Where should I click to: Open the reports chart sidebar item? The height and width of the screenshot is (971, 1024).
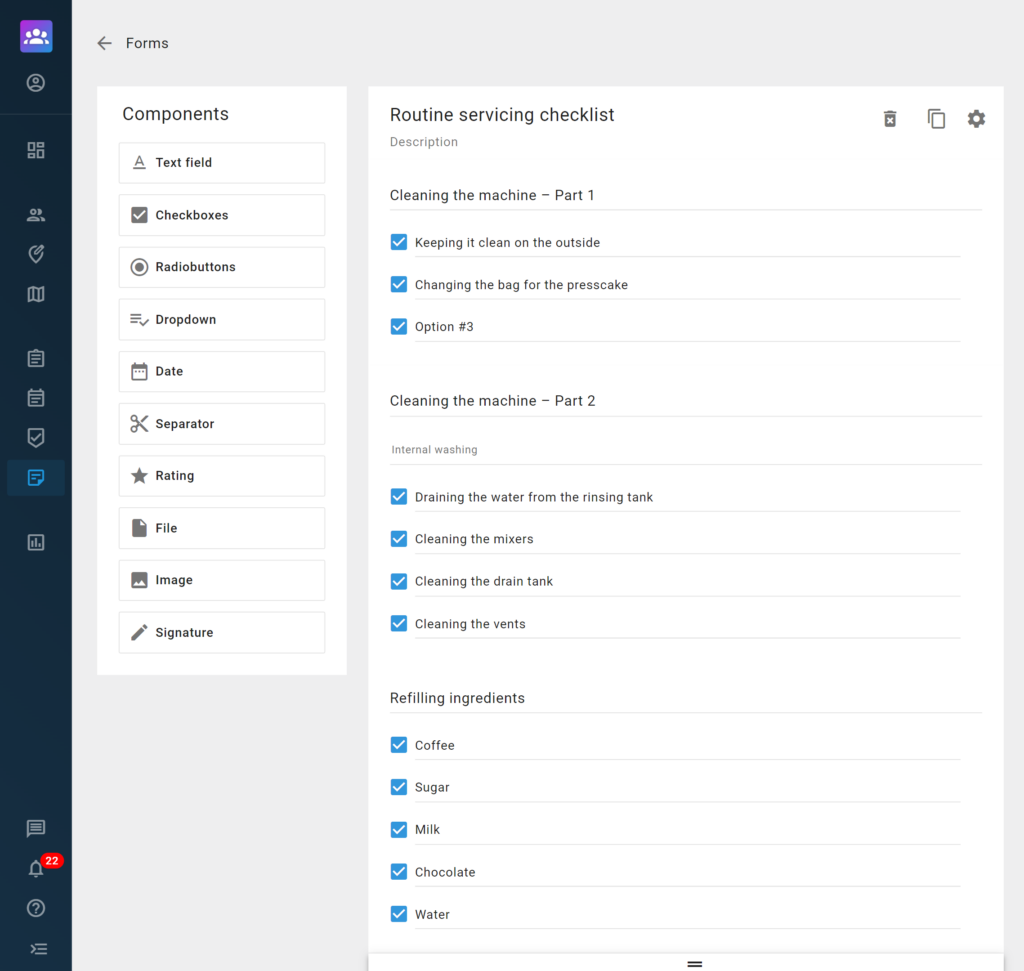click(x=36, y=542)
